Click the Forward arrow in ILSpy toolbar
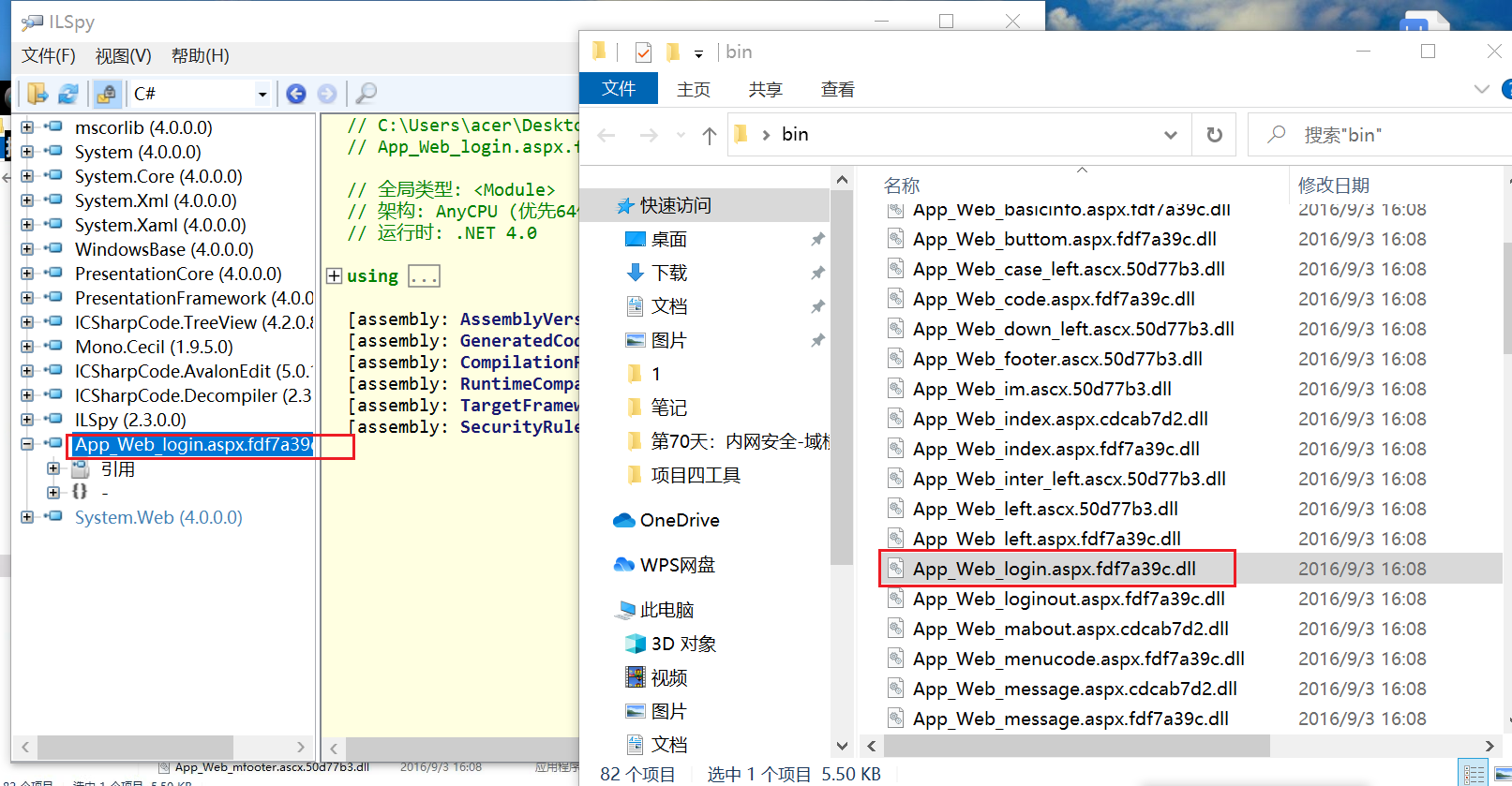 click(327, 94)
